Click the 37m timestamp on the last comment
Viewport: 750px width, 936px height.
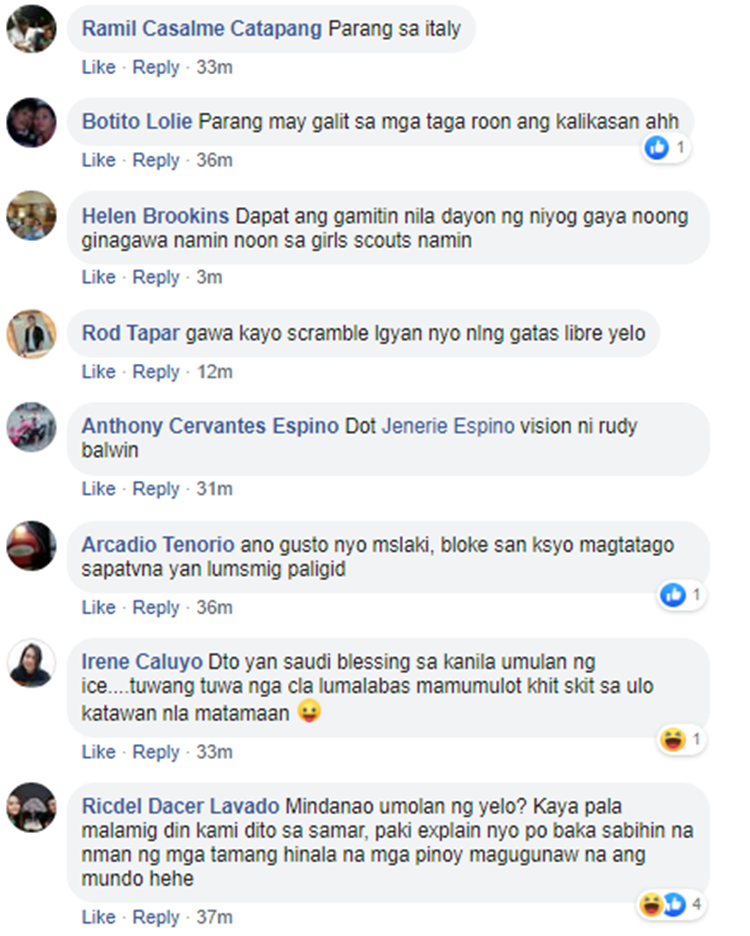[x=214, y=917]
